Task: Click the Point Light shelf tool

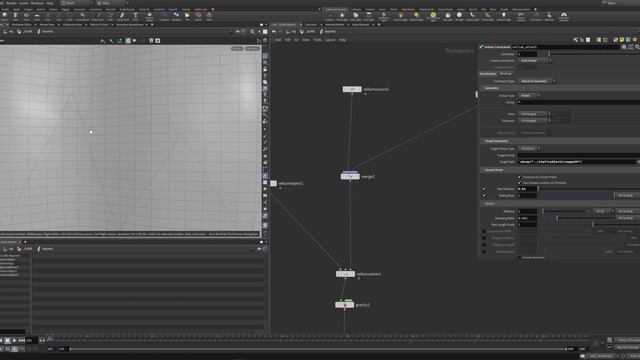Action: pyautogui.click(x=342, y=16)
